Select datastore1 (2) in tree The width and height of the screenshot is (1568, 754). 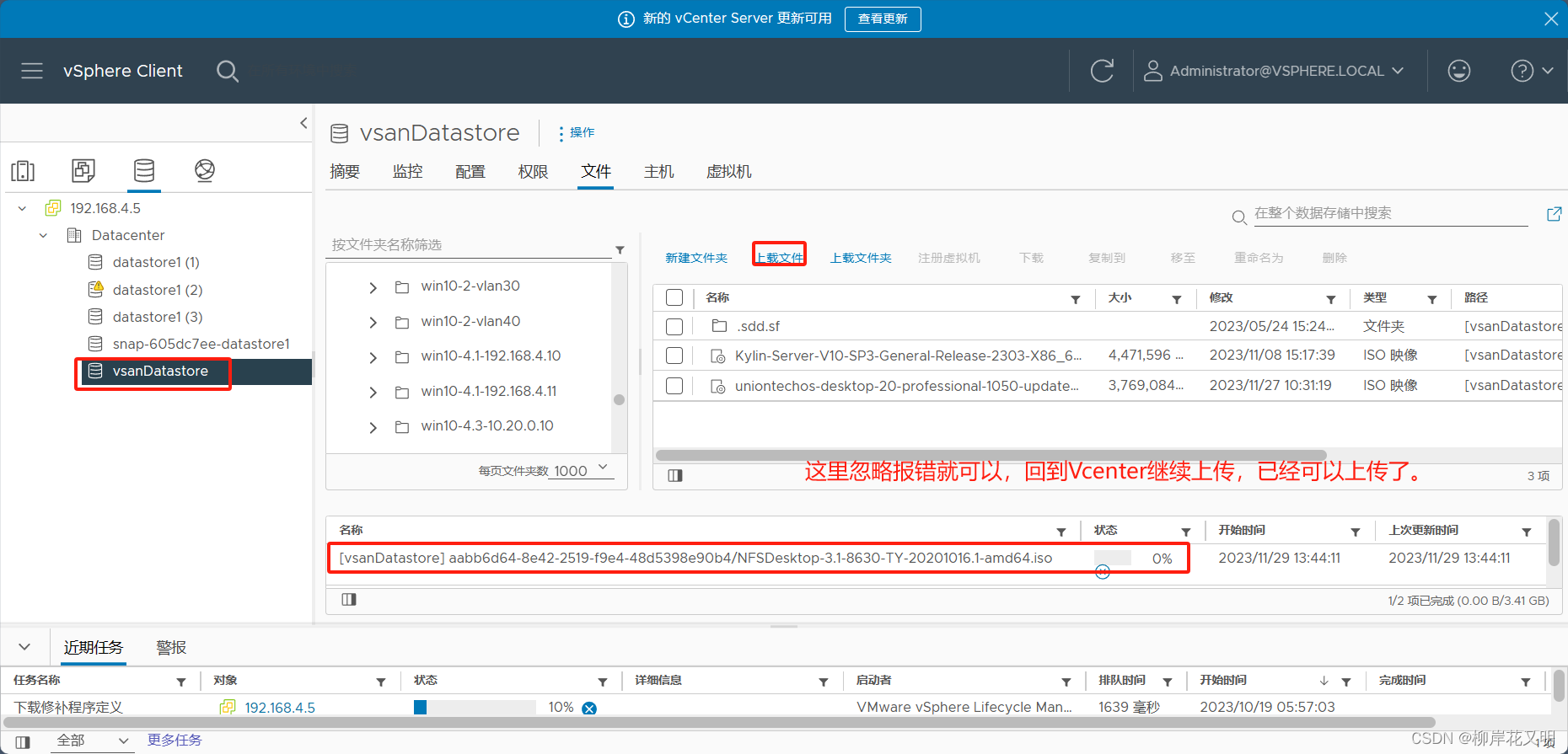158,290
